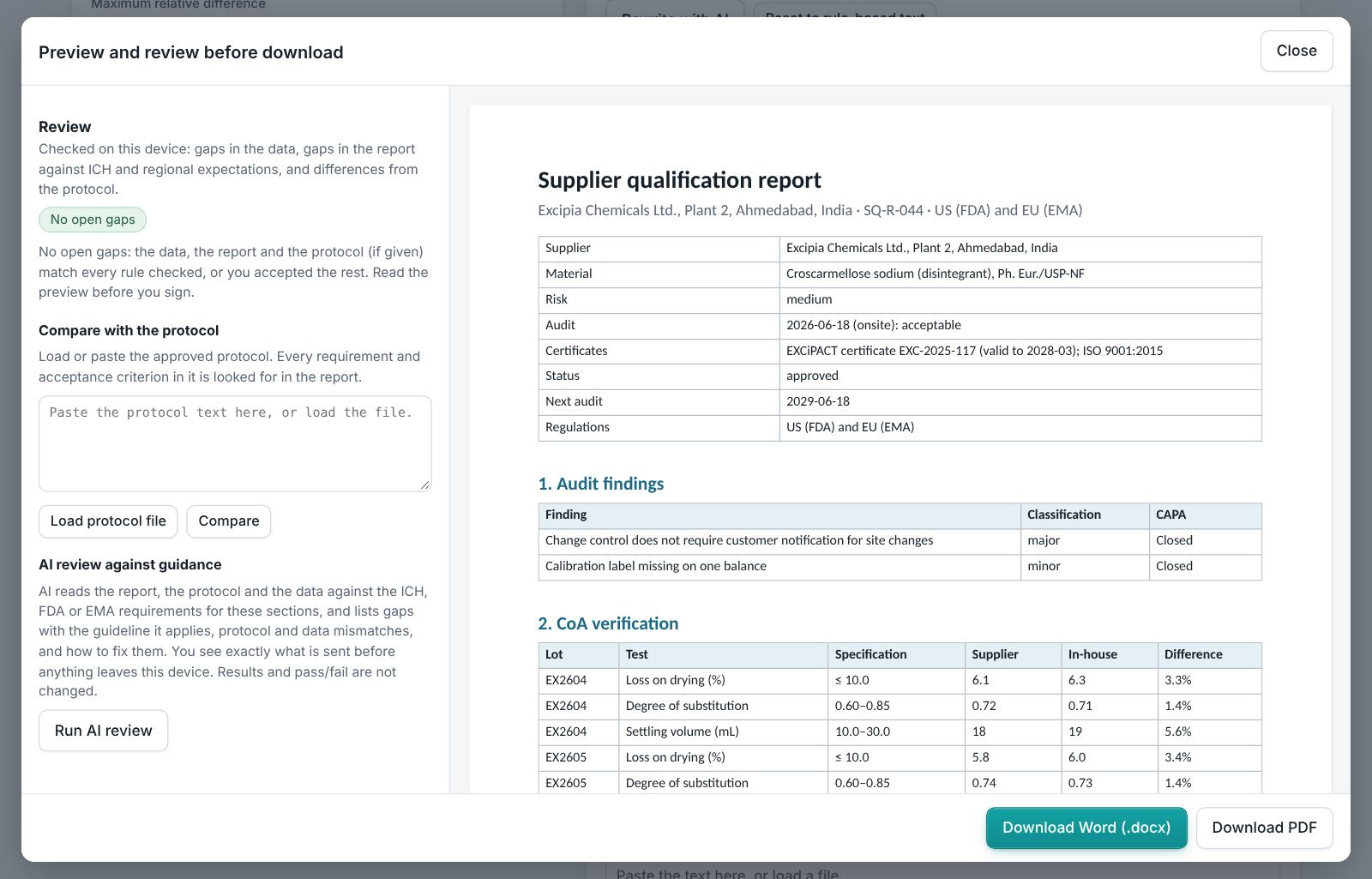
Task: Click the in-house result 6.3
Action: pyautogui.click(x=1109, y=681)
